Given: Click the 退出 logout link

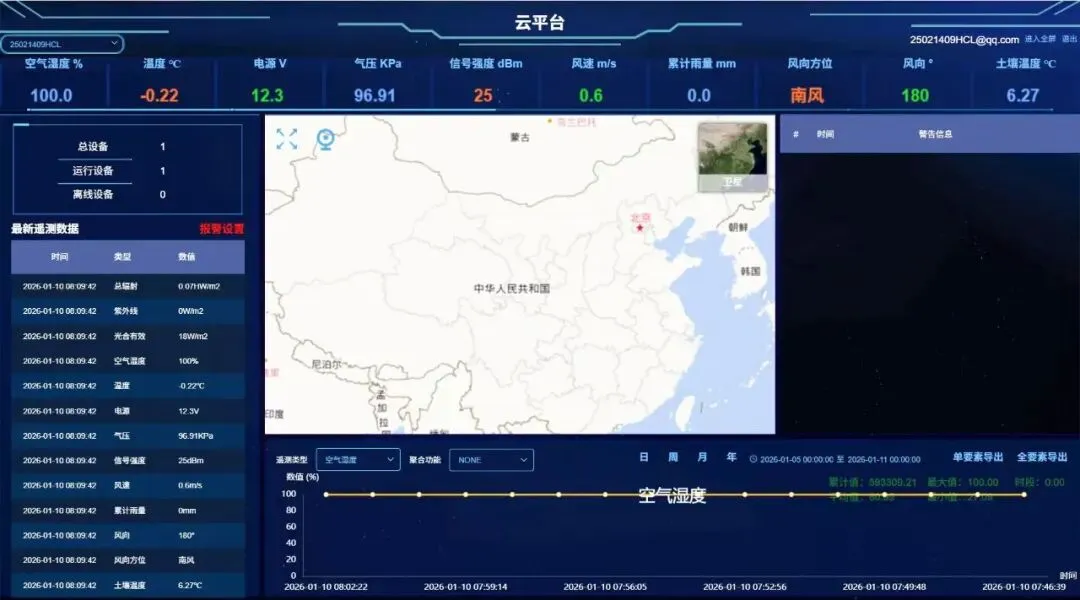Looking at the screenshot, I should pyautogui.click(x=1069, y=39).
